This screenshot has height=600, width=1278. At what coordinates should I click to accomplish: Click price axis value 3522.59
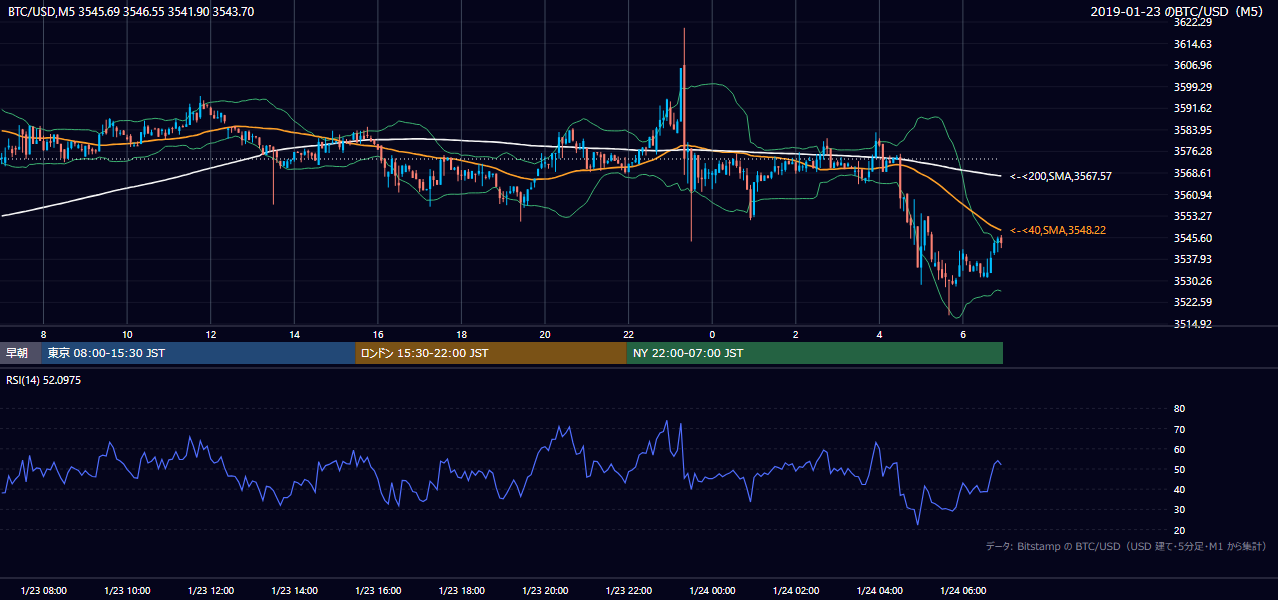click(1194, 302)
